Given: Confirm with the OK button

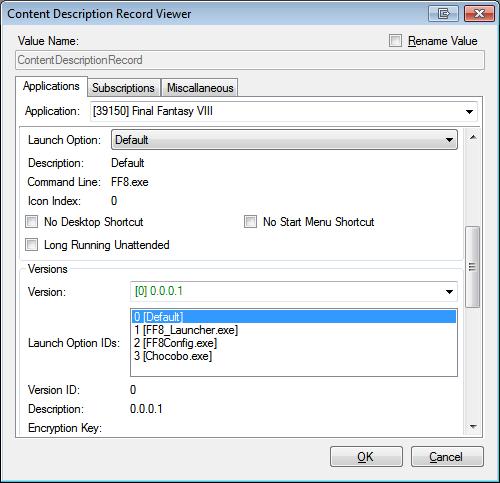Looking at the screenshot, I should (x=366, y=457).
